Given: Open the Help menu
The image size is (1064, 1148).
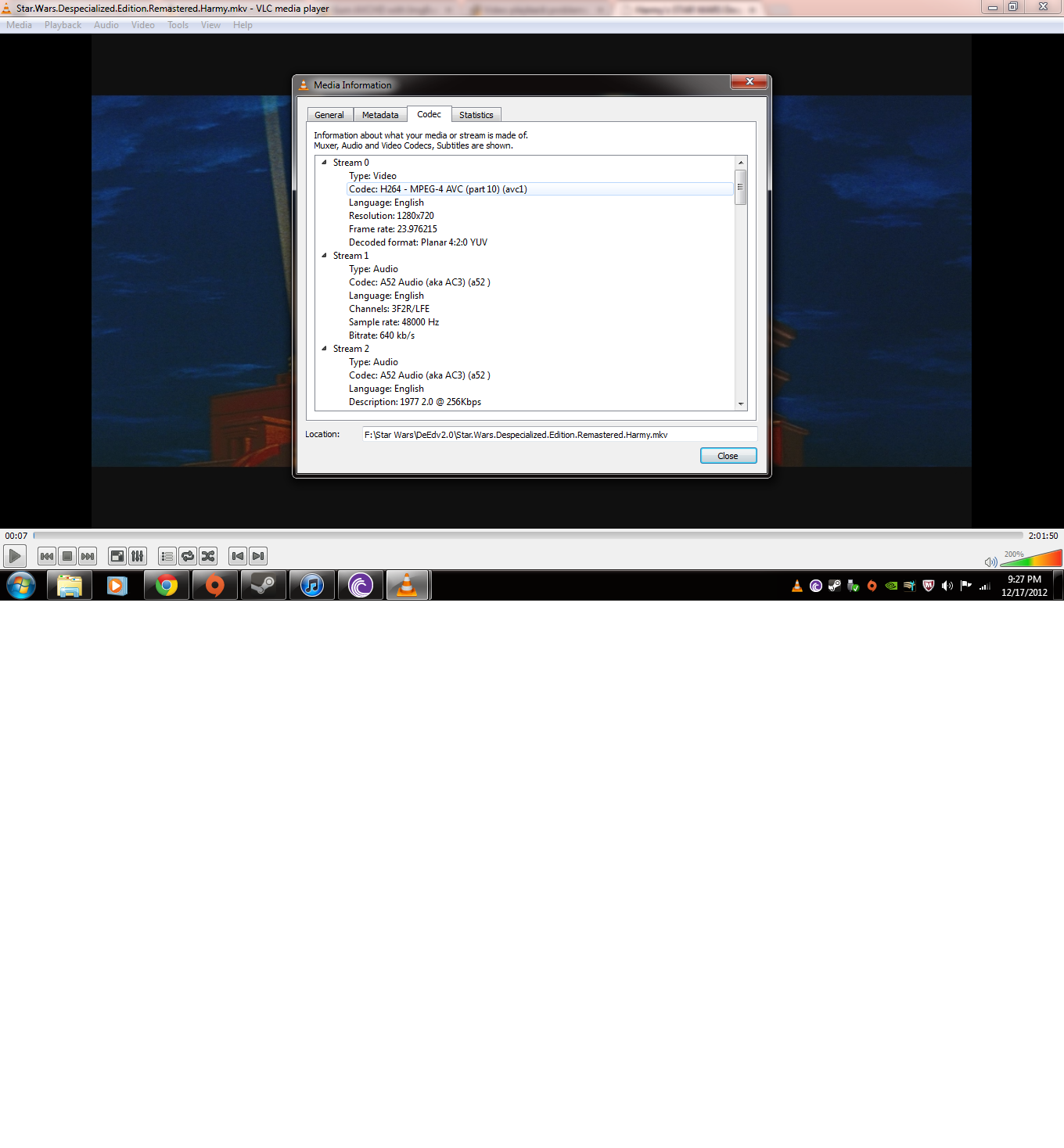Looking at the screenshot, I should pyautogui.click(x=243, y=25).
